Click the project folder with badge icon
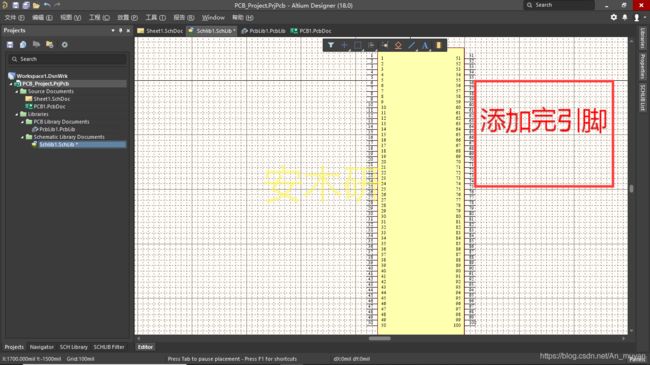The height and width of the screenshot is (365, 650). click(50, 44)
